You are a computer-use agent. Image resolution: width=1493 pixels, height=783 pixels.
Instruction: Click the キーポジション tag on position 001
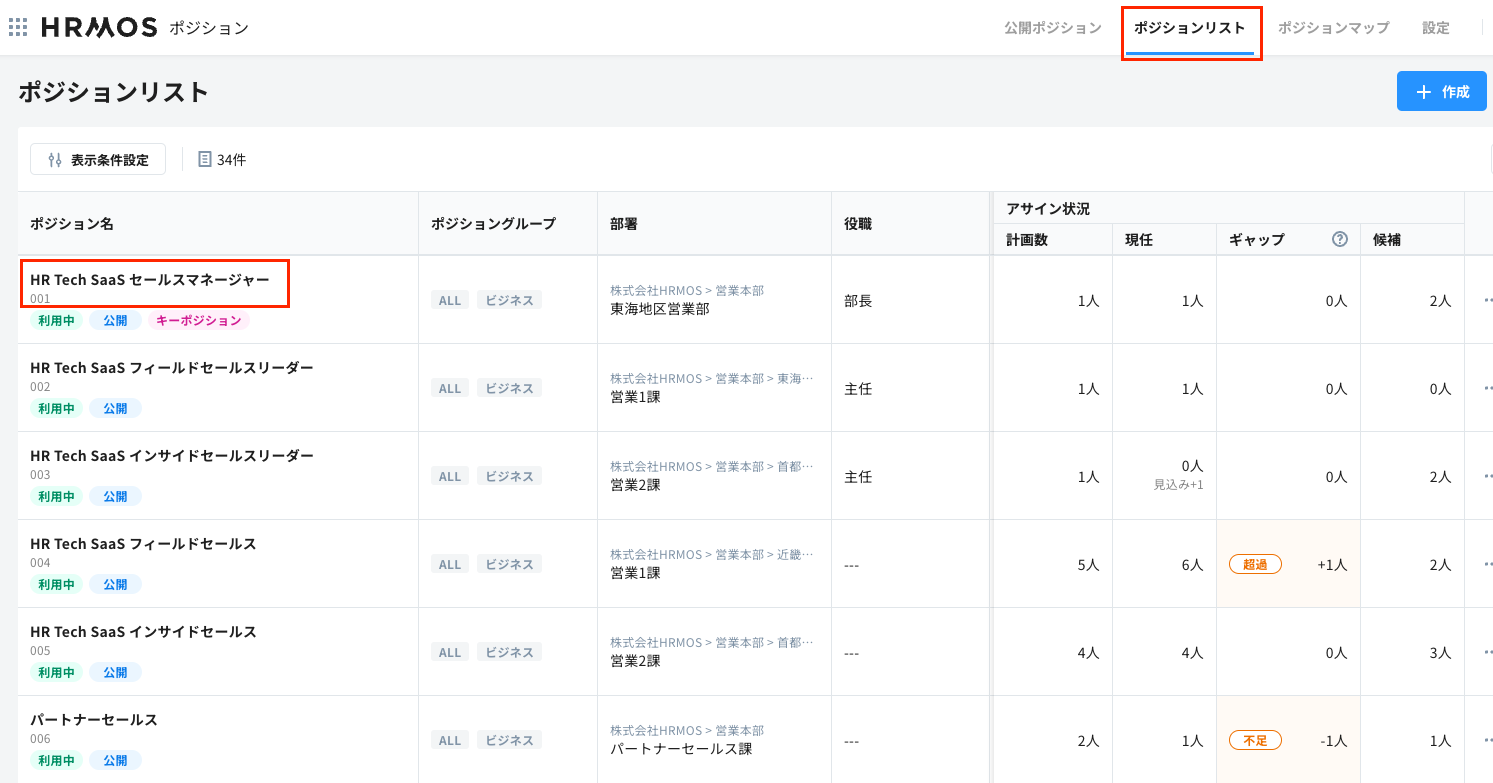pos(199,321)
